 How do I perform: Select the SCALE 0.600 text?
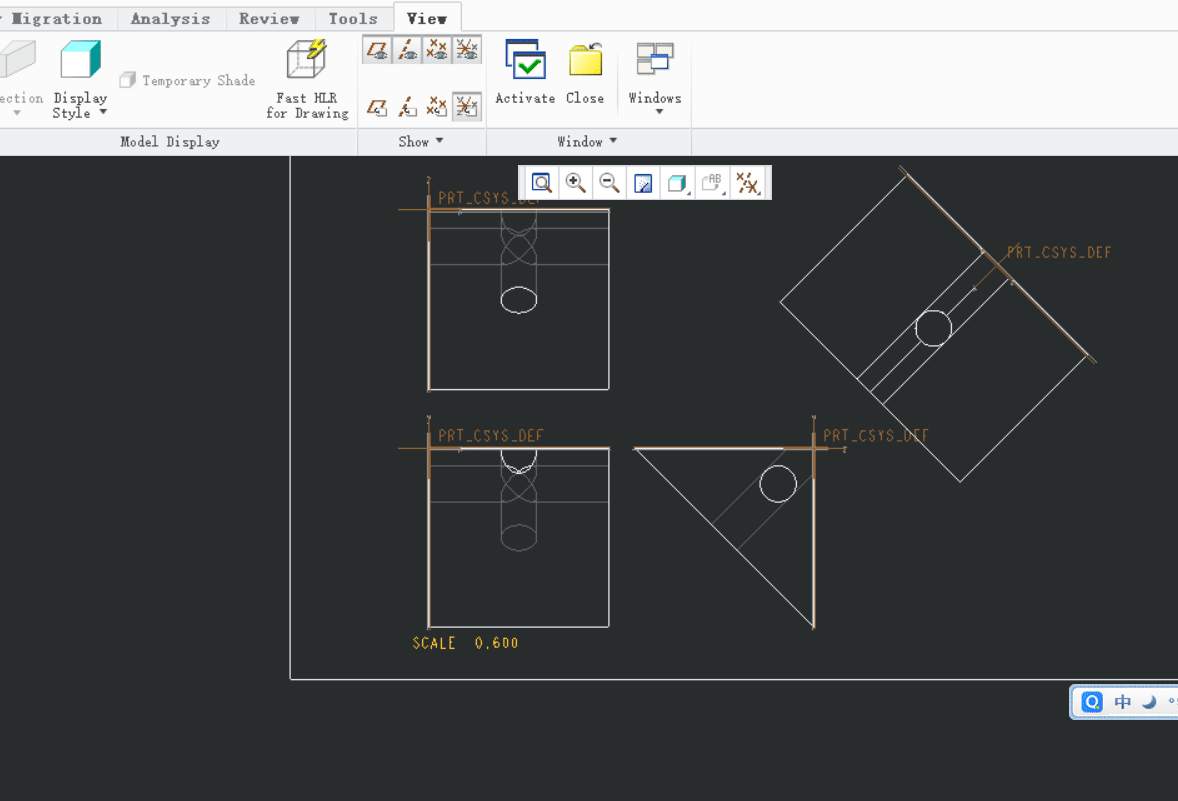(x=465, y=643)
